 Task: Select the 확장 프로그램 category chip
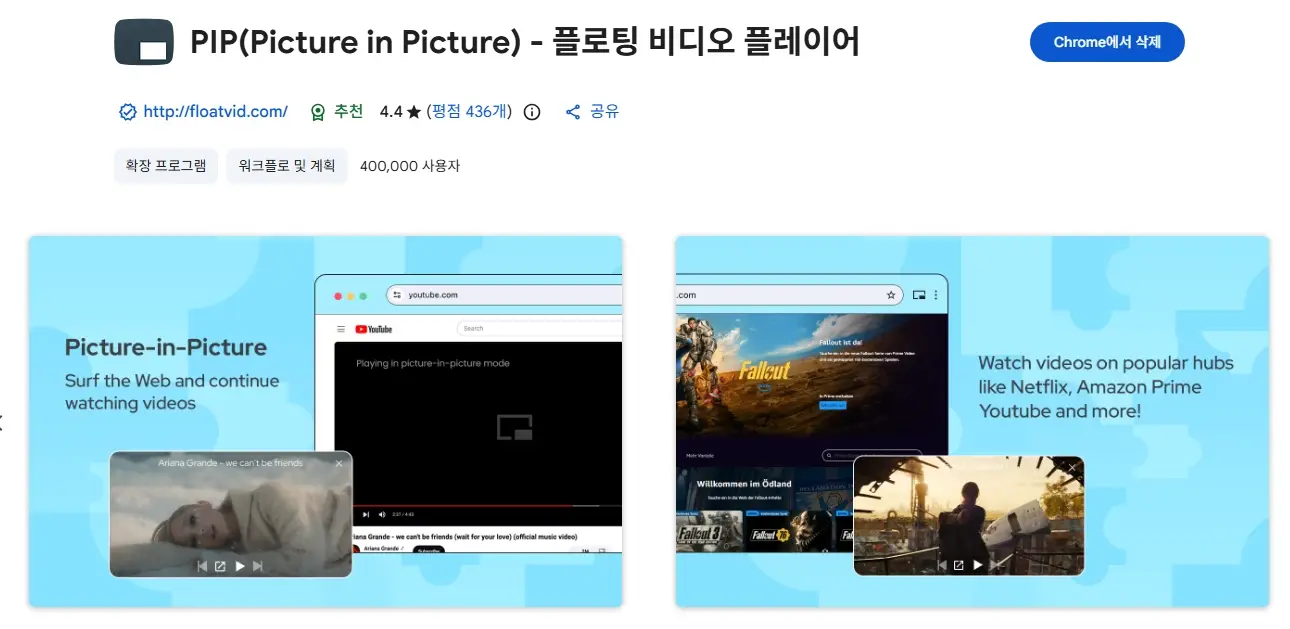pos(166,166)
